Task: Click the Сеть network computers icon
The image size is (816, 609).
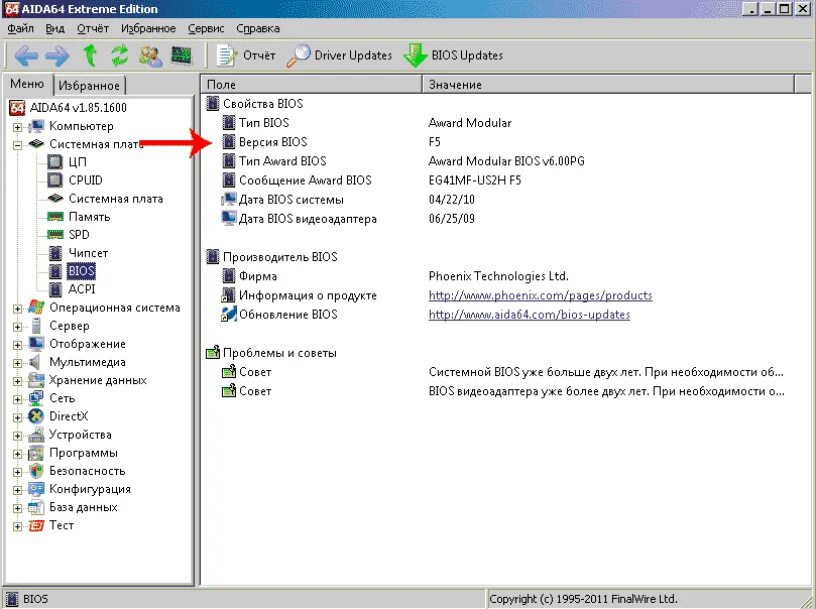Action: pyautogui.click(x=36, y=398)
